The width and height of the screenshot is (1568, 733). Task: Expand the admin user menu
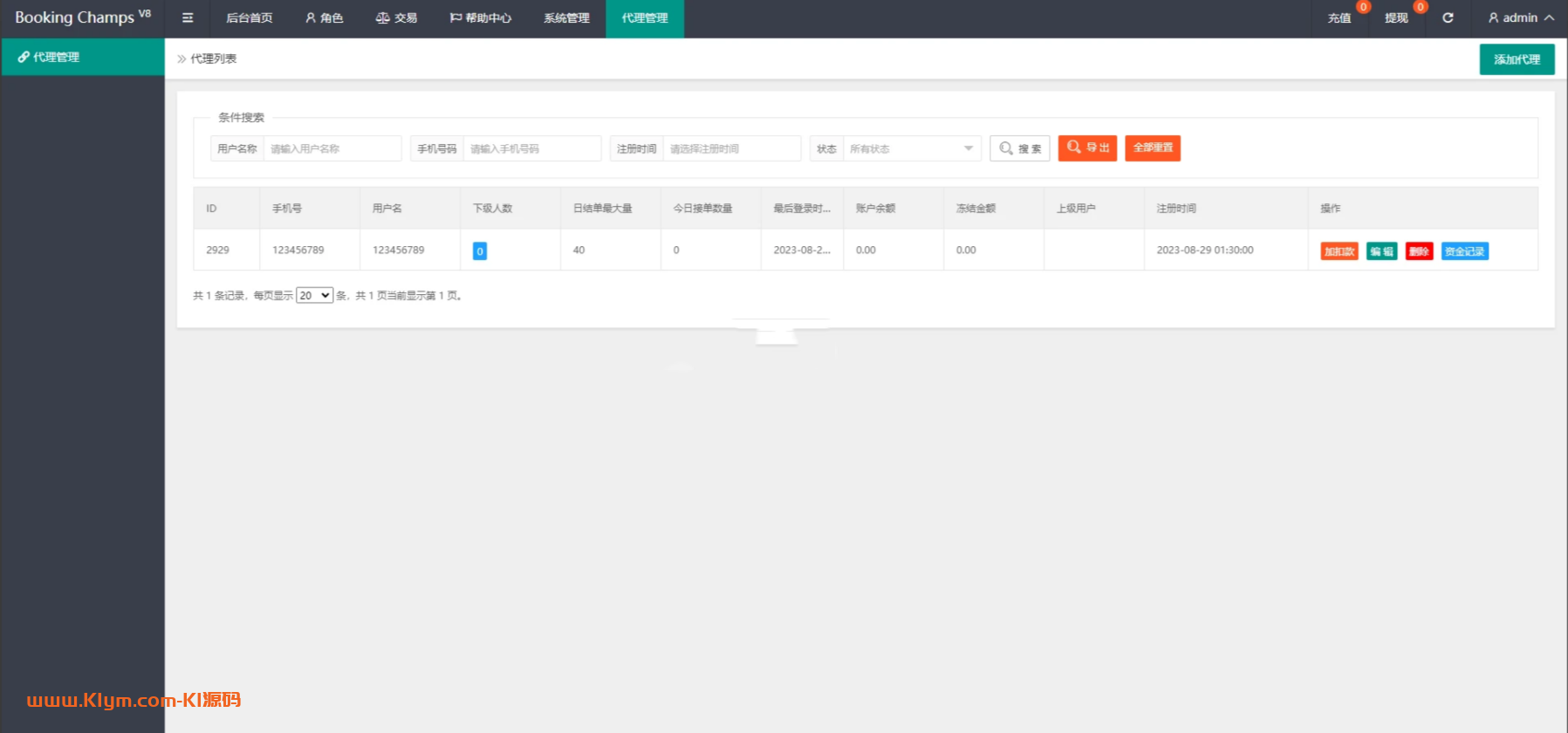(x=1521, y=18)
